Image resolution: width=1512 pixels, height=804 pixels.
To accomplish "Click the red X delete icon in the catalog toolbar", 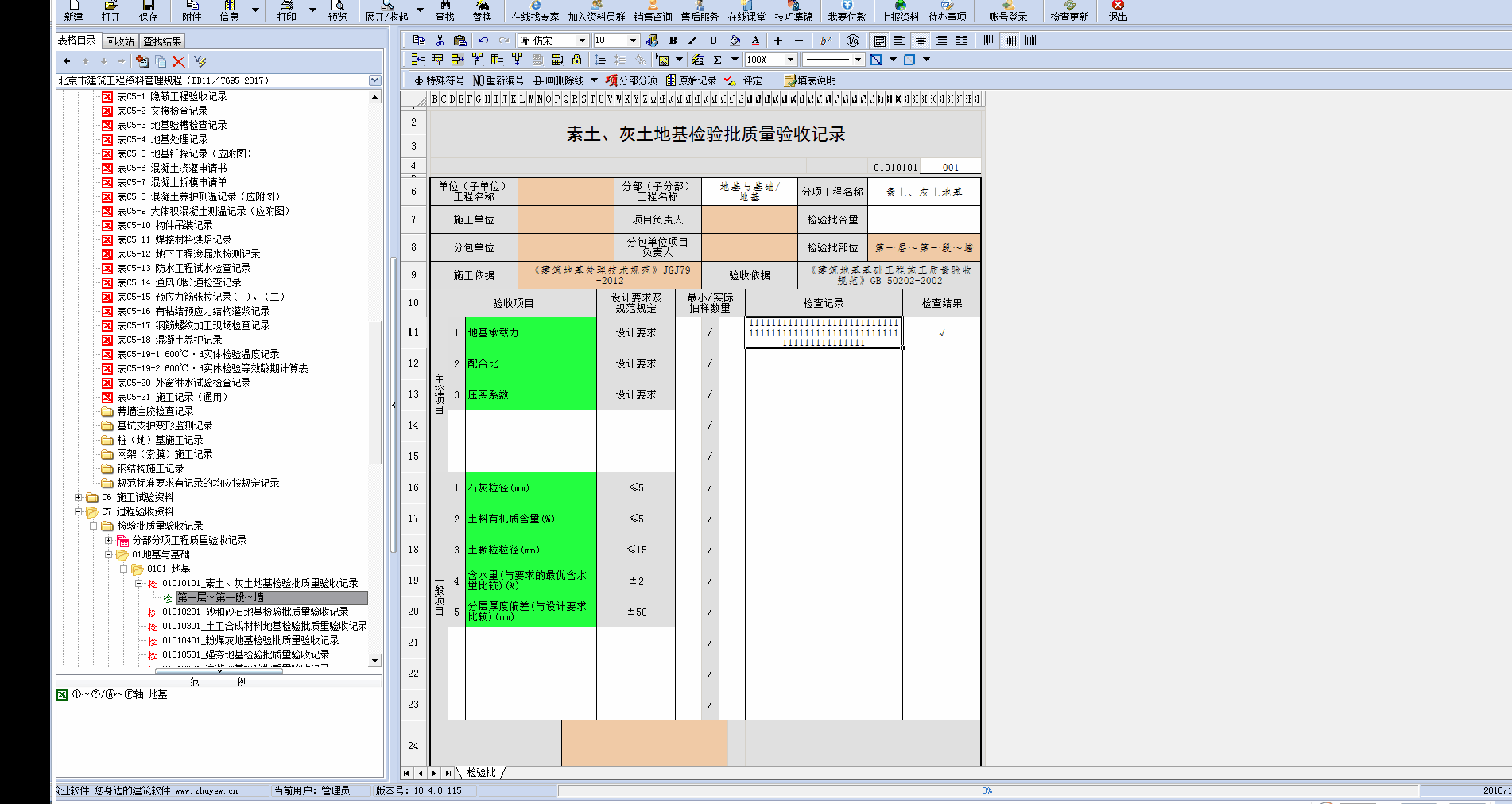I will (179, 61).
